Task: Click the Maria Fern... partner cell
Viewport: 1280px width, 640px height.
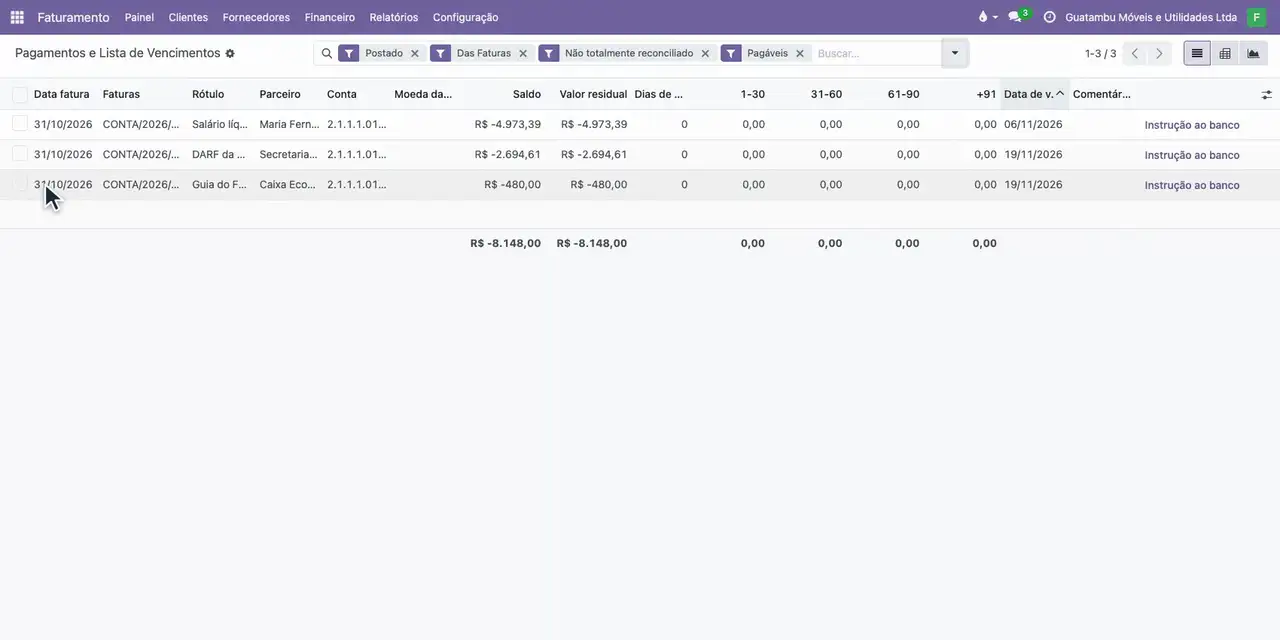Action: coord(289,124)
